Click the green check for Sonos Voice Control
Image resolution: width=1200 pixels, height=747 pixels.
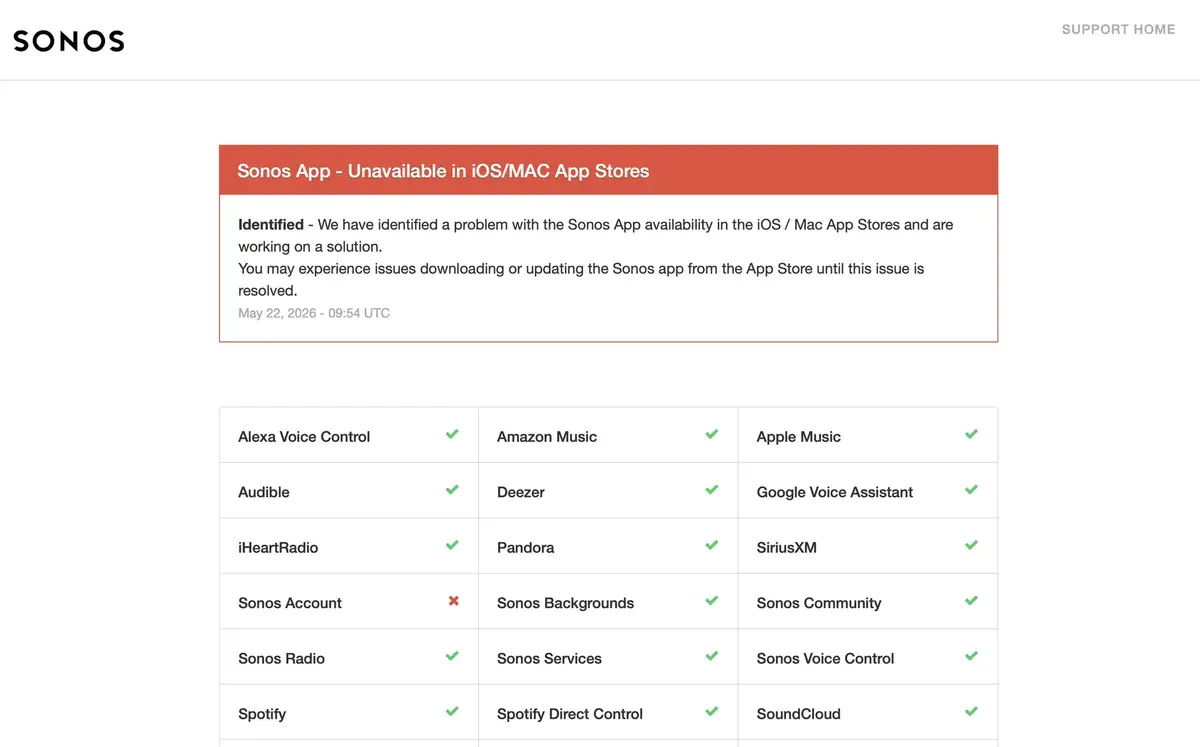click(971, 656)
